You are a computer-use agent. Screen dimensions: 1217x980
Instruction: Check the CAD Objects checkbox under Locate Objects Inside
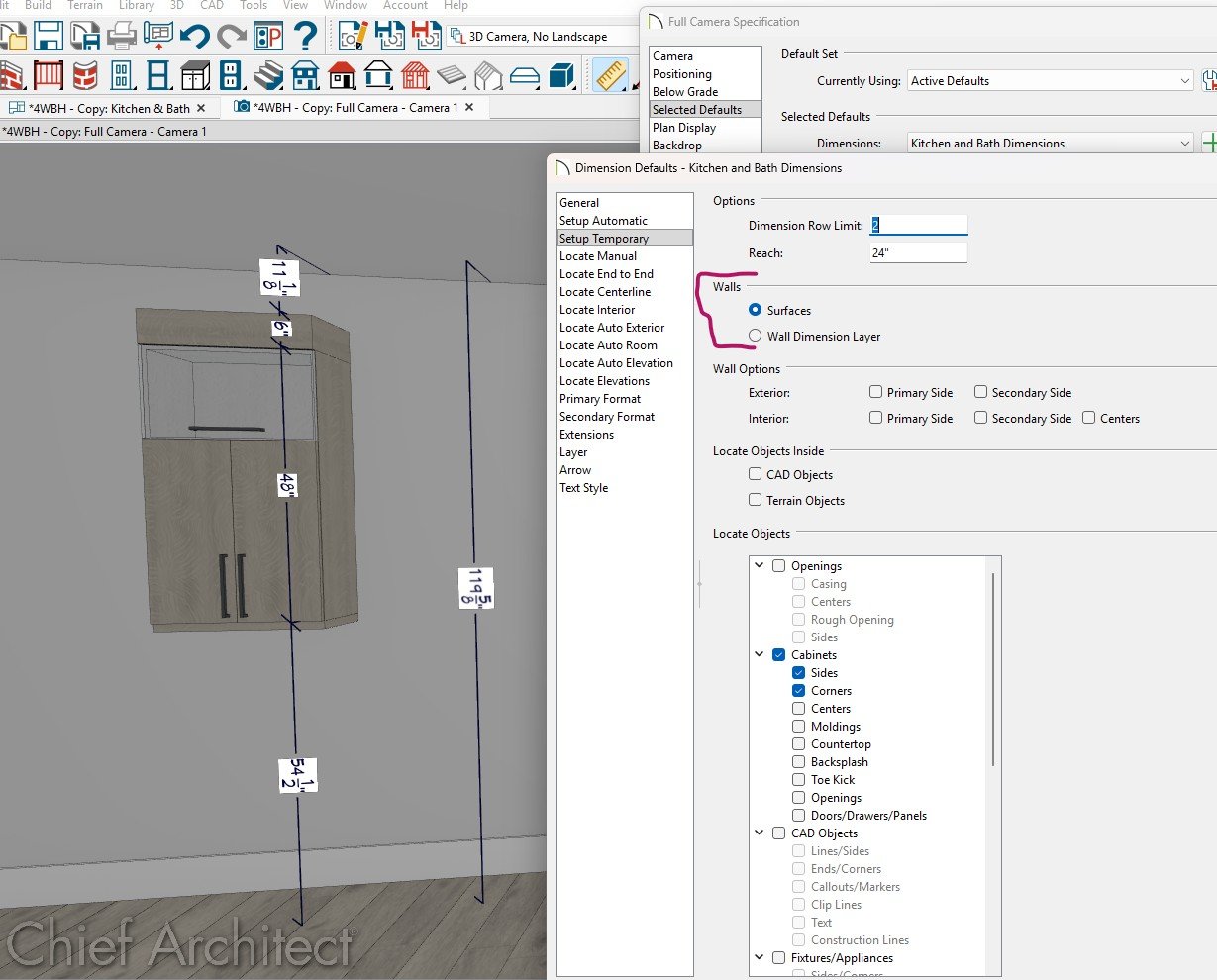756,475
